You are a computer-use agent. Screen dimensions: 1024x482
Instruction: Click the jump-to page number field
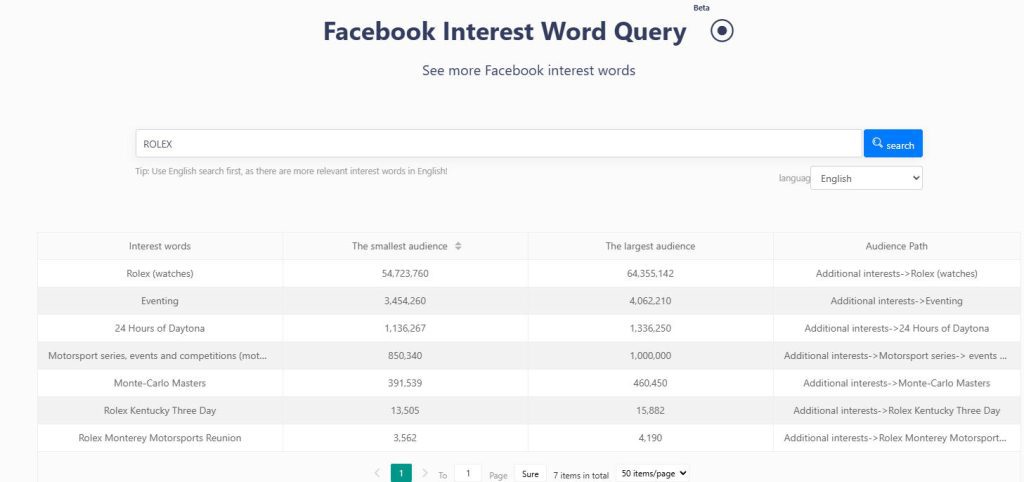(x=467, y=474)
